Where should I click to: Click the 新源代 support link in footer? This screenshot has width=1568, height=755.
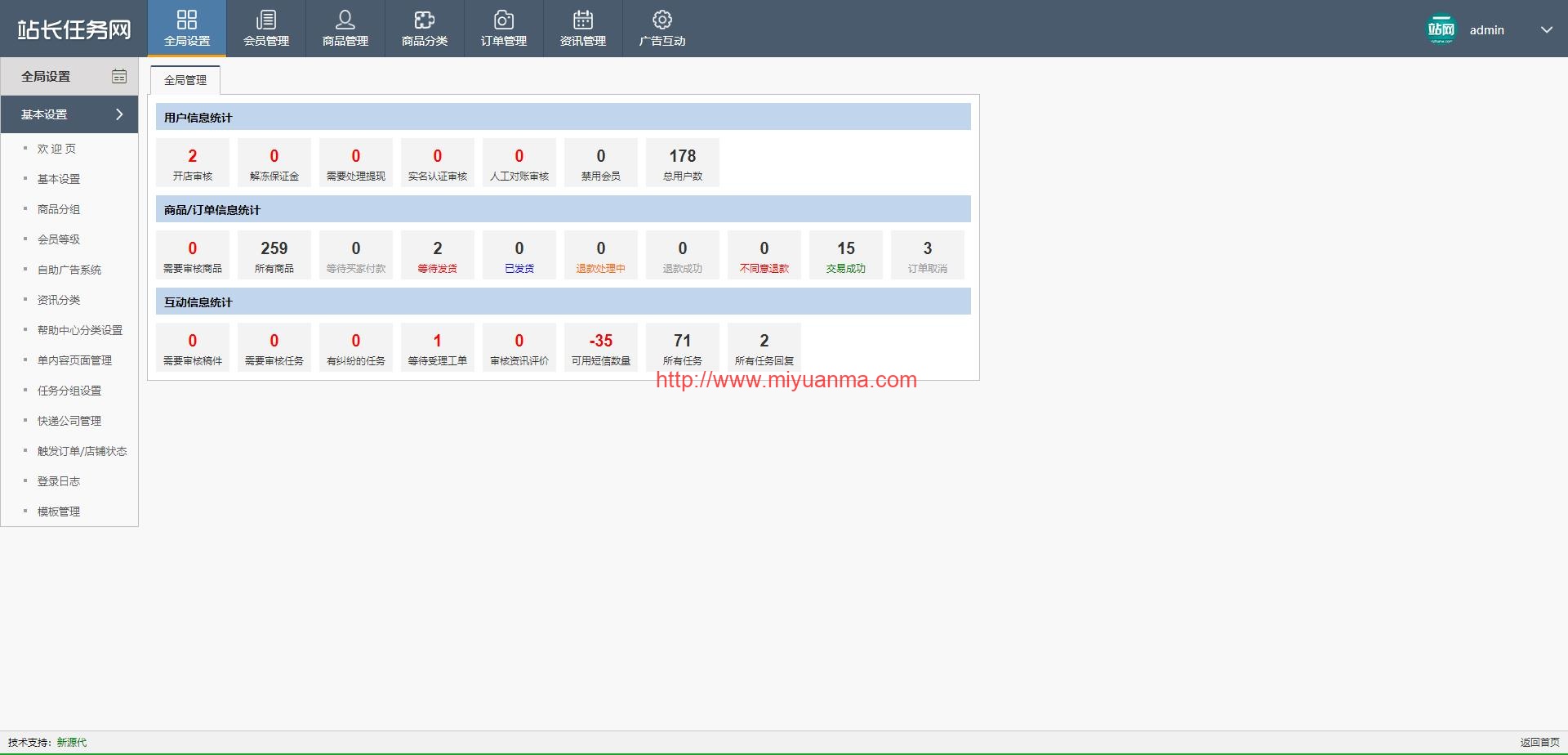pyautogui.click(x=72, y=743)
